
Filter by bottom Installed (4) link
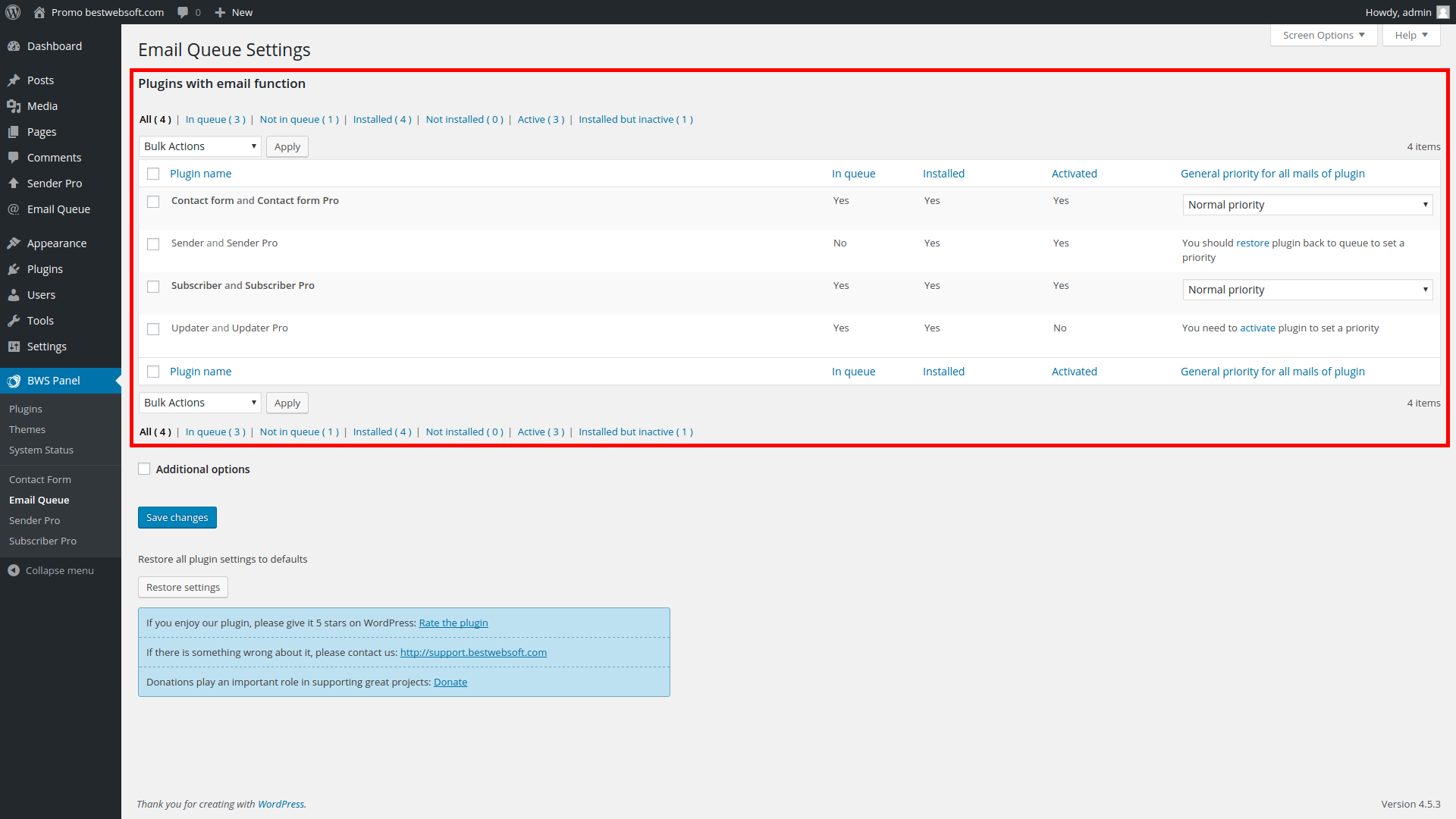pos(382,431)
